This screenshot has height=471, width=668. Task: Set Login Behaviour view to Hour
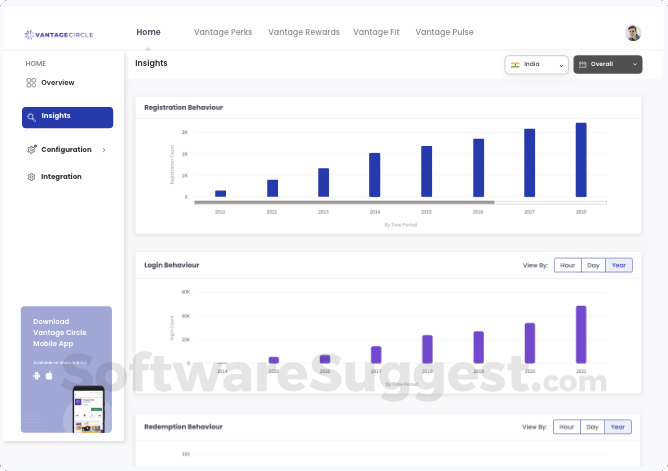point(567,265)
